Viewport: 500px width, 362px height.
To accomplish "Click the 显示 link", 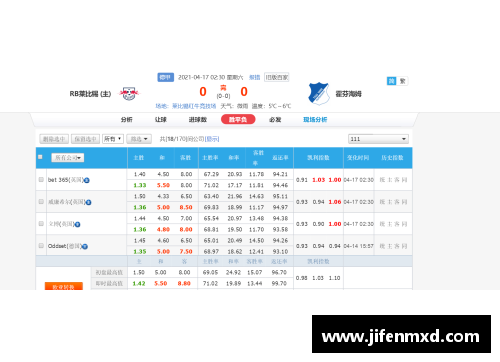I will click(212, 139).
